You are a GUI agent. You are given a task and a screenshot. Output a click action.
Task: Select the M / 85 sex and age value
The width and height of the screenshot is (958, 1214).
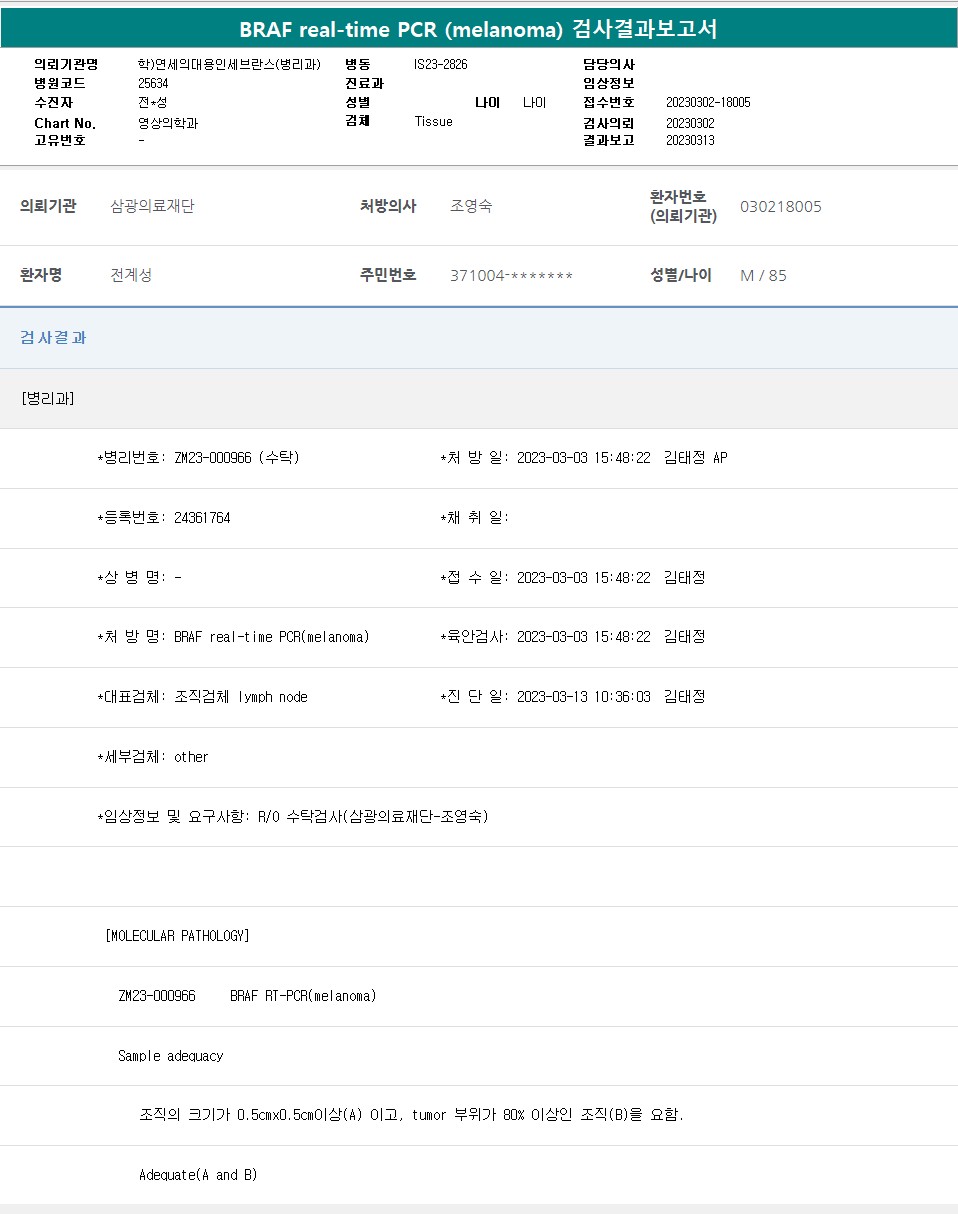click(763, 276)
